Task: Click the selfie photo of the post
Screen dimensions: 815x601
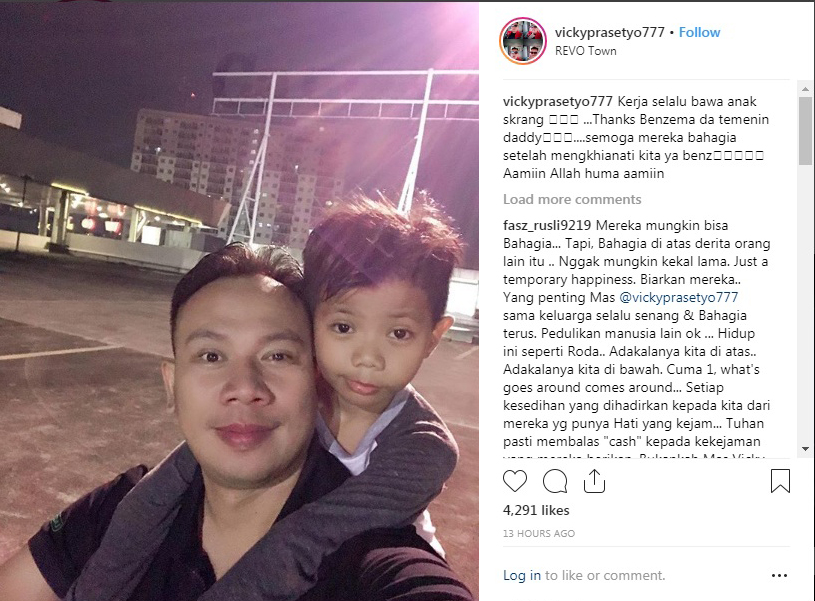Action: pyautogui.click(x=239, y=302)
